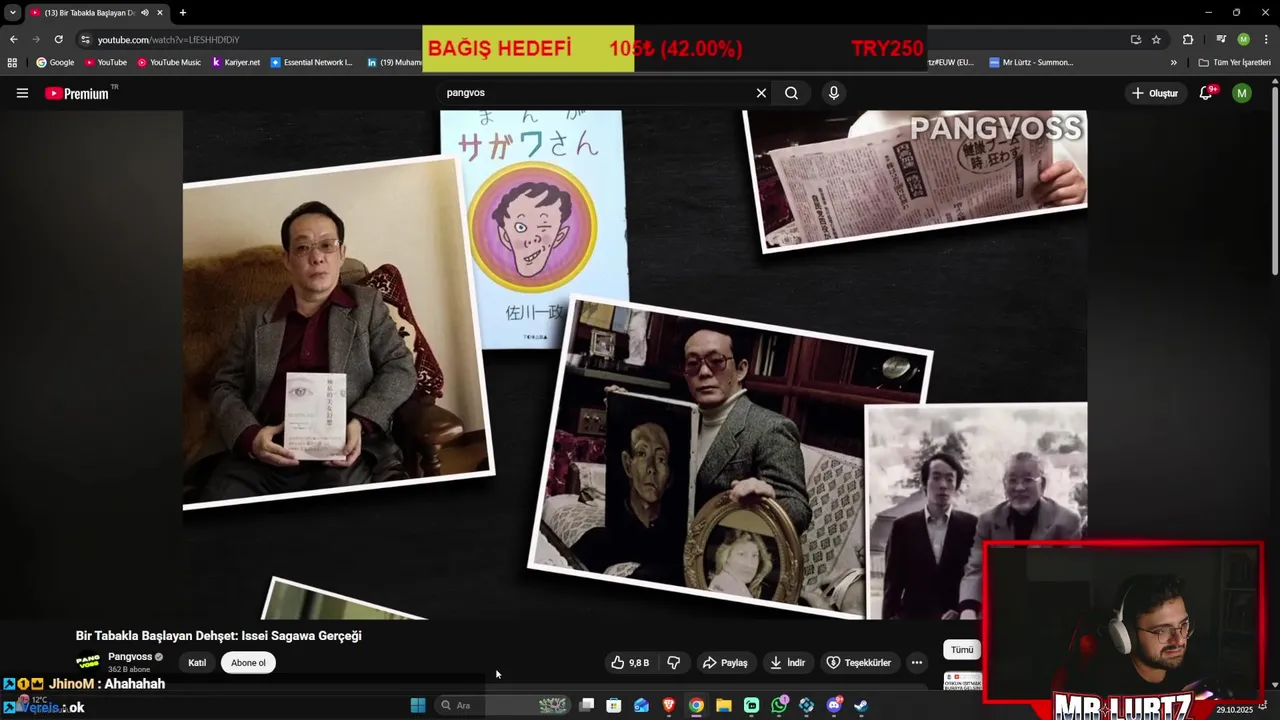
Task: Open Tüm Yer İşaretleri folder
Action: 1234,62
